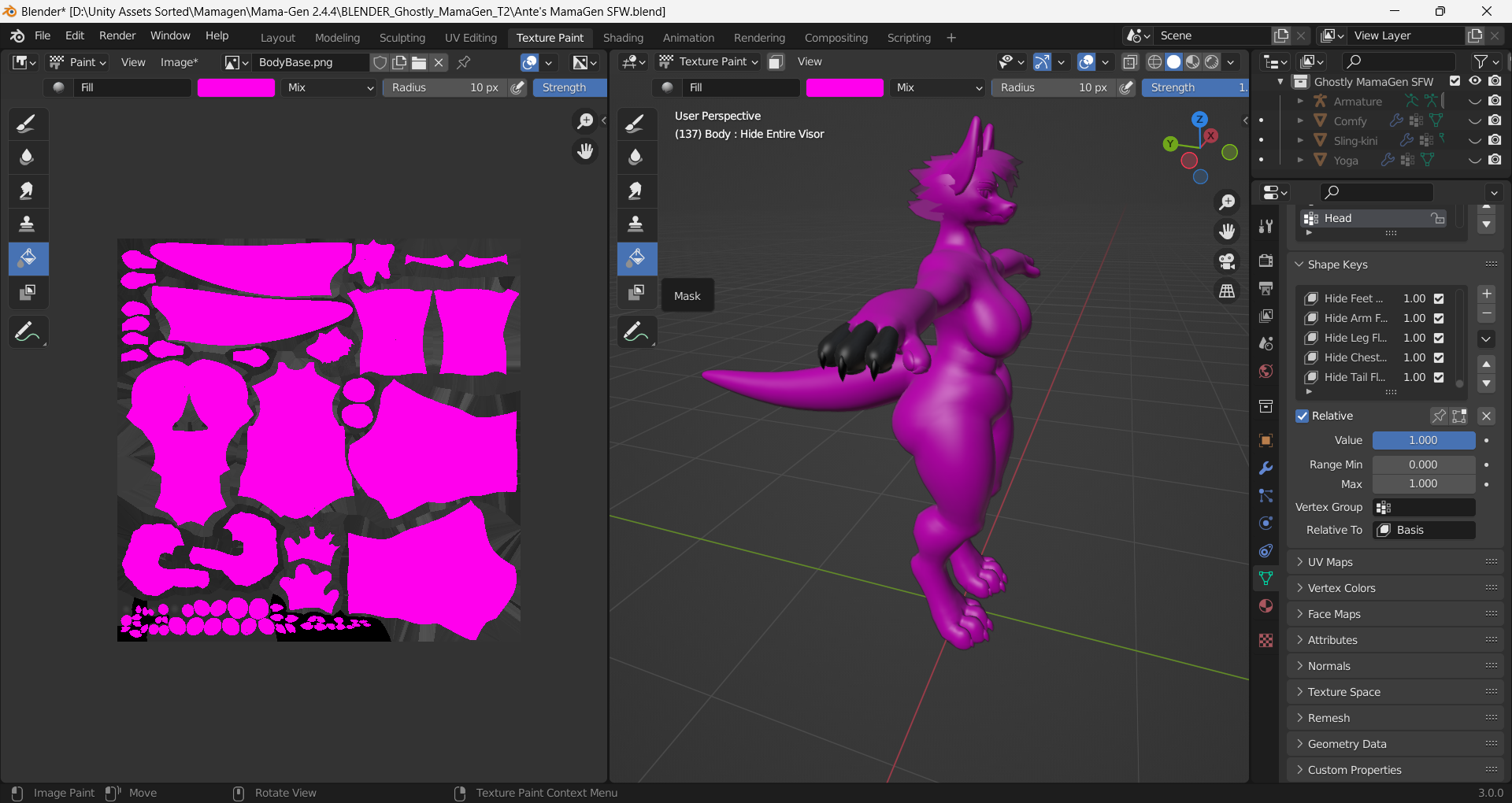Click the zoom icon in image editor
This screenshot has height=803, width=1512.
point(585,121)
